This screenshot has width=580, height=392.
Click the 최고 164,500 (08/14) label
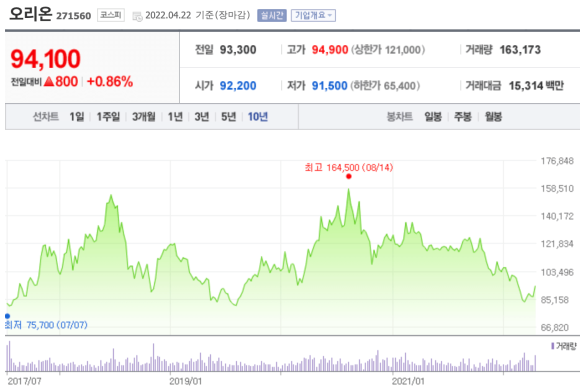(x=349, y=168)
